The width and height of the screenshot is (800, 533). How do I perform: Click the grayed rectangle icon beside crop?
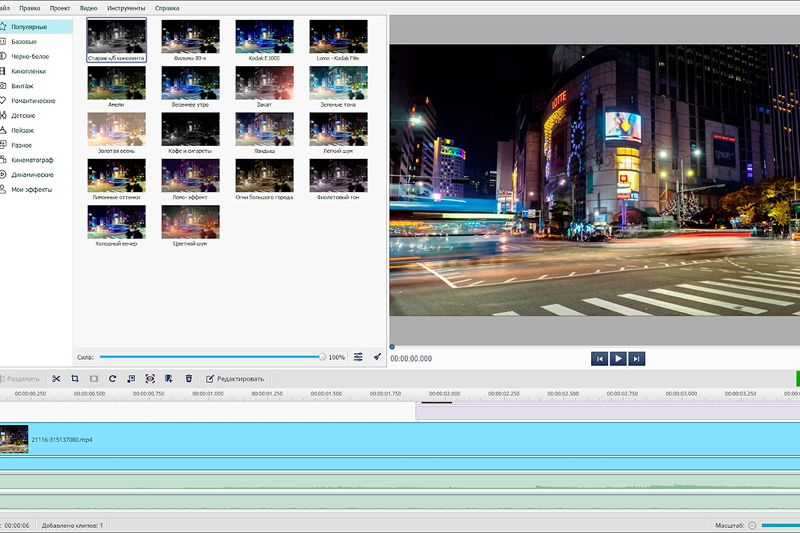pos(94,378)
